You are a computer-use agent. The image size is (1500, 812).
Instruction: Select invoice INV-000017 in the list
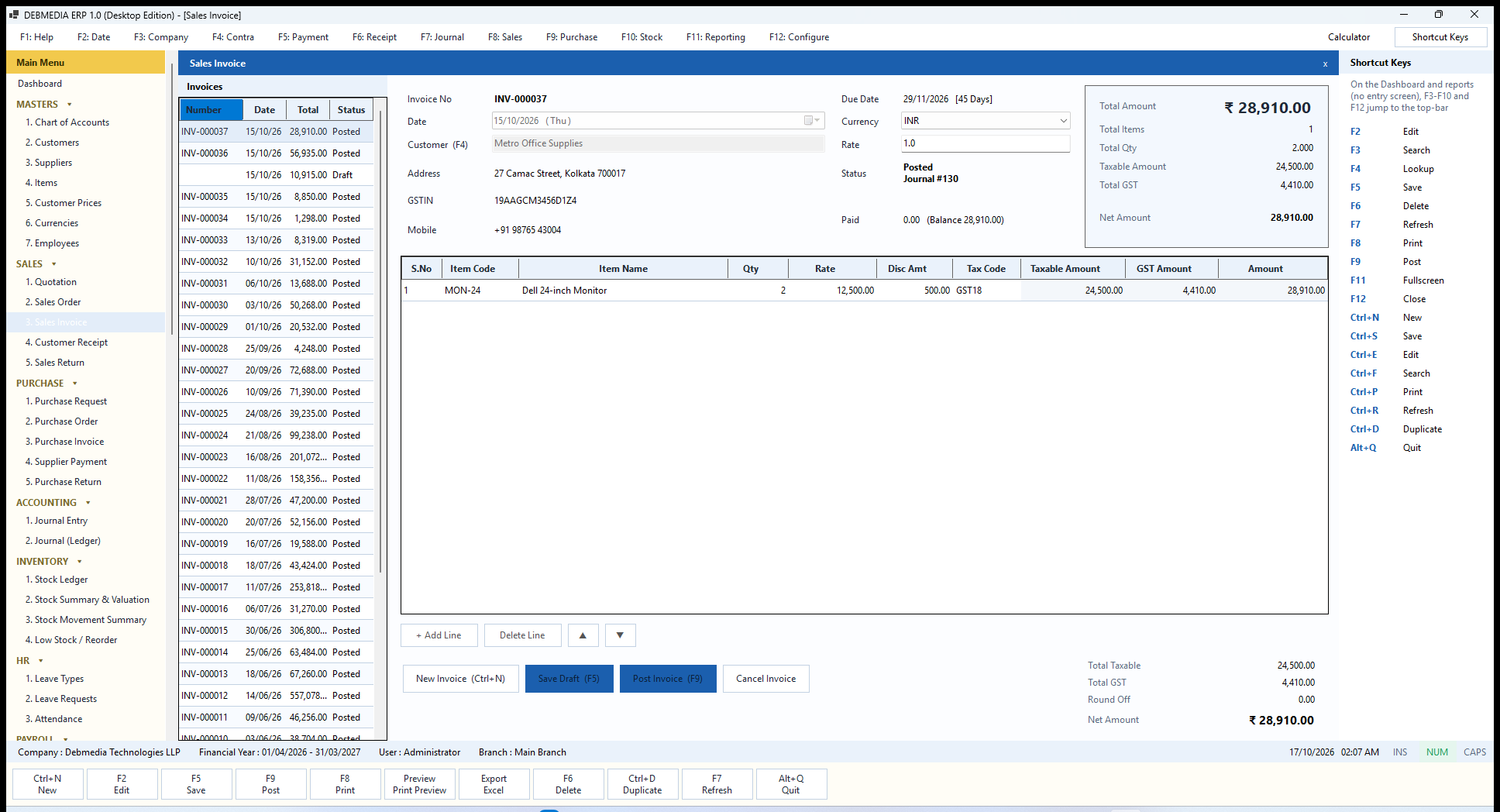(277, 587)
